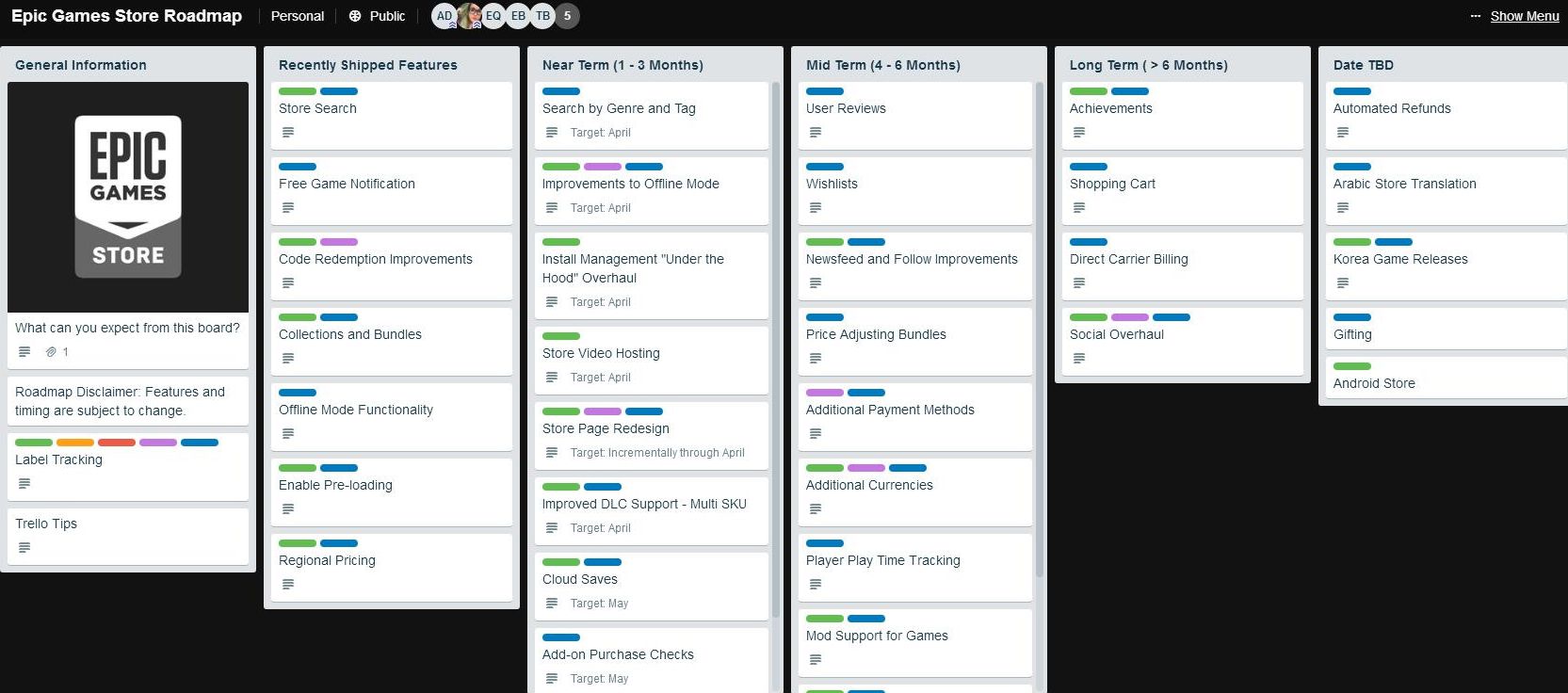Click purple label on Code Redemption Improvements card
1568x693 pixels.
[x=339, y=242]
